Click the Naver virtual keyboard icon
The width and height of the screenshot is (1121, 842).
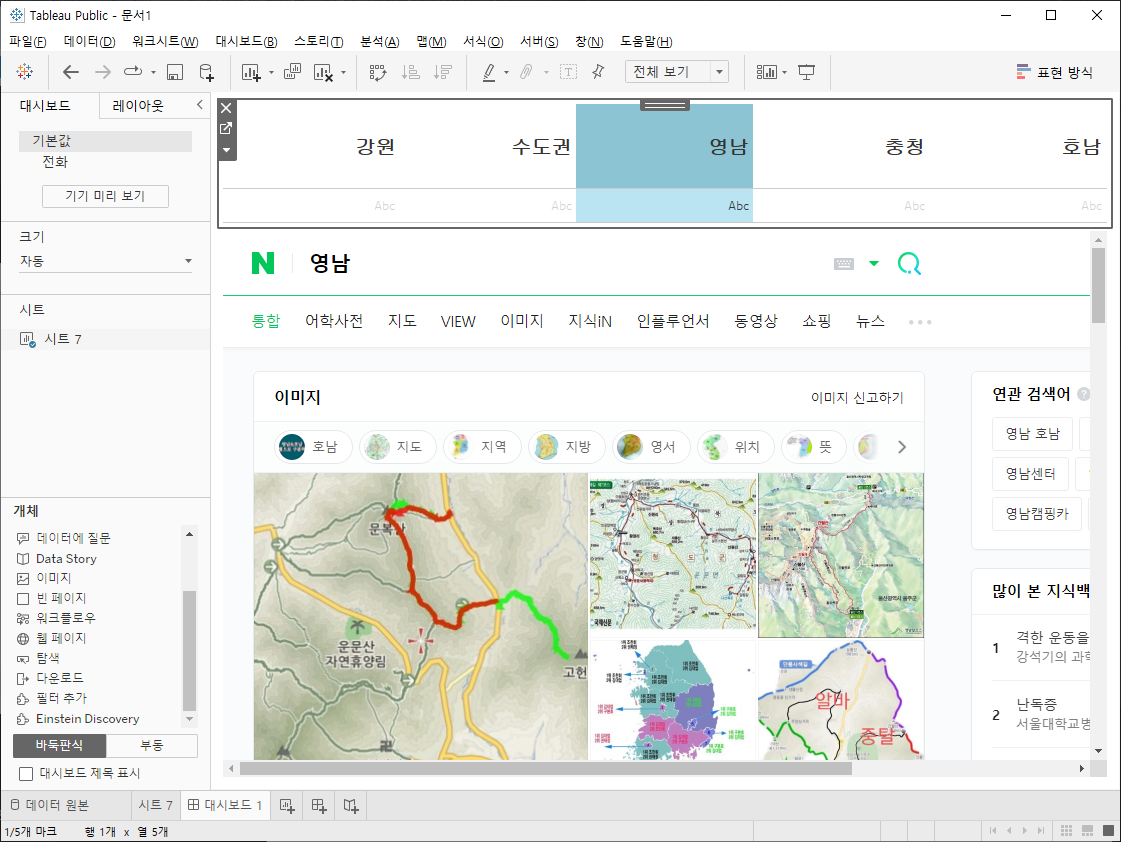point(844,264)
